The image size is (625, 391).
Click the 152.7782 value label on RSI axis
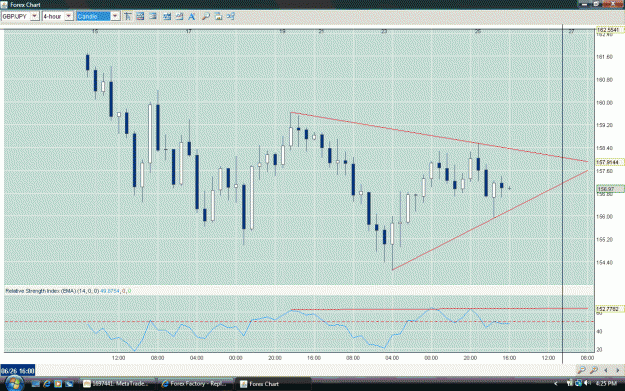[609, 309]
